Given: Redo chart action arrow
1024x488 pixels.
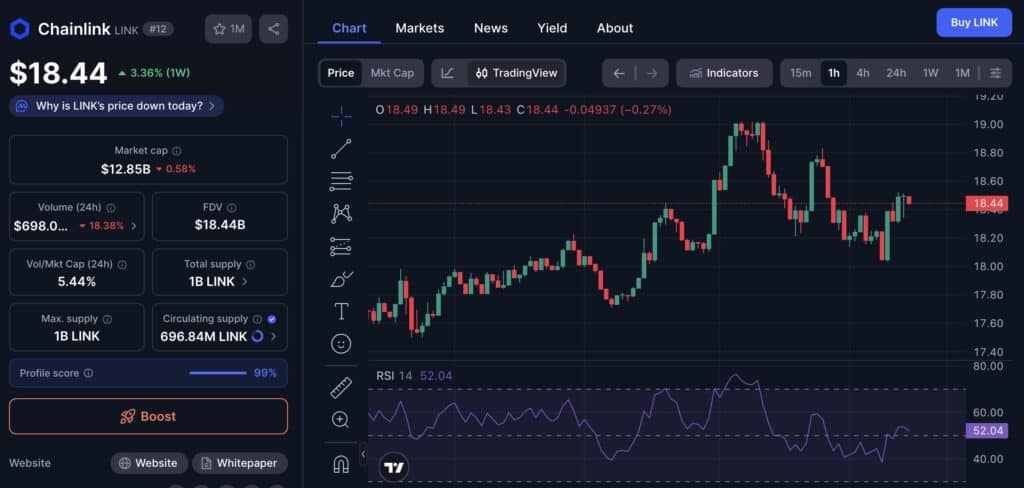Looking at the screenshot, I should point(651,73).
